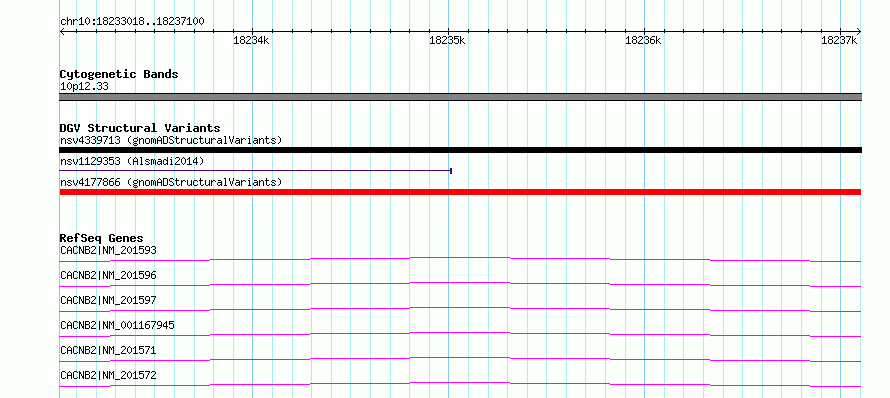
Task: Click the 10p12.33 band label
Action: point(84,87)
